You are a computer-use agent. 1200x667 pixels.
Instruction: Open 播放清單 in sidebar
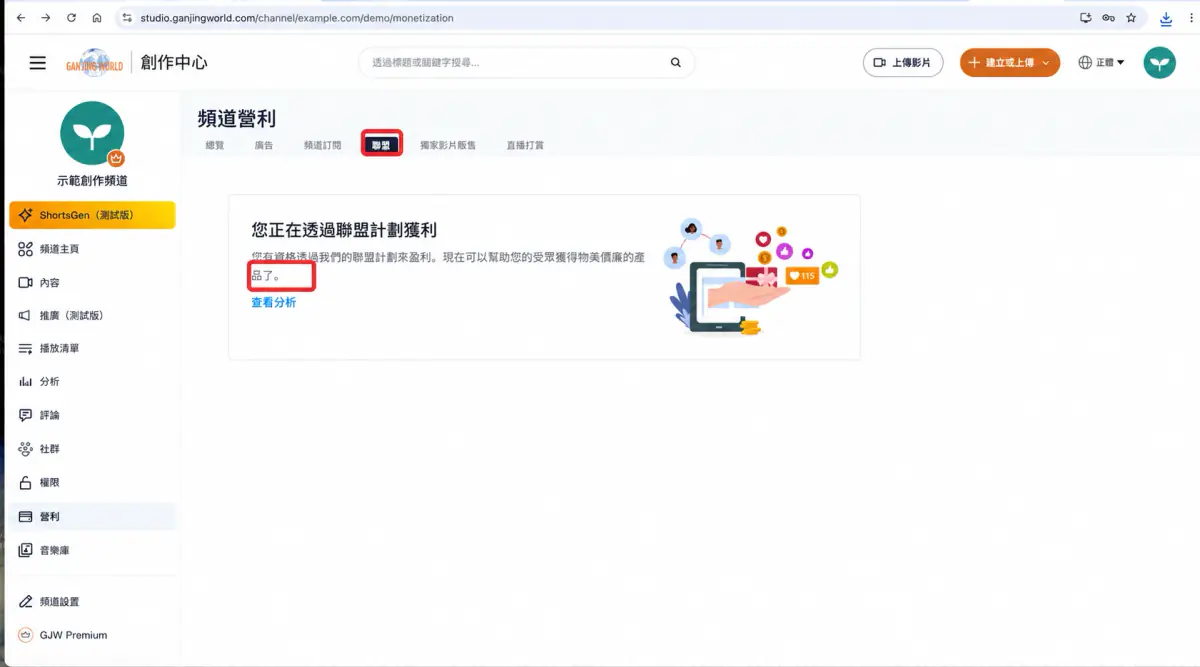point(92,348)
